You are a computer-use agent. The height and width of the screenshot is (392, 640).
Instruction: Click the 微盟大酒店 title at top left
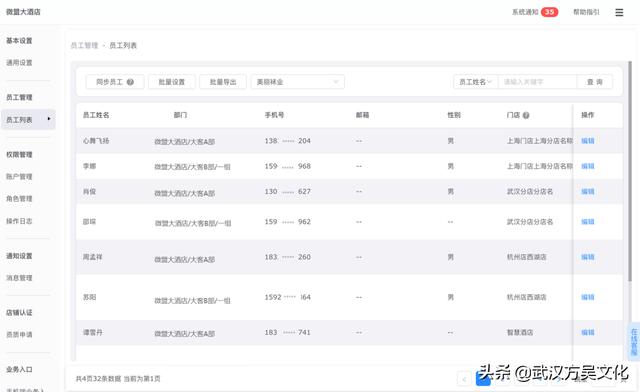[23, 12]
